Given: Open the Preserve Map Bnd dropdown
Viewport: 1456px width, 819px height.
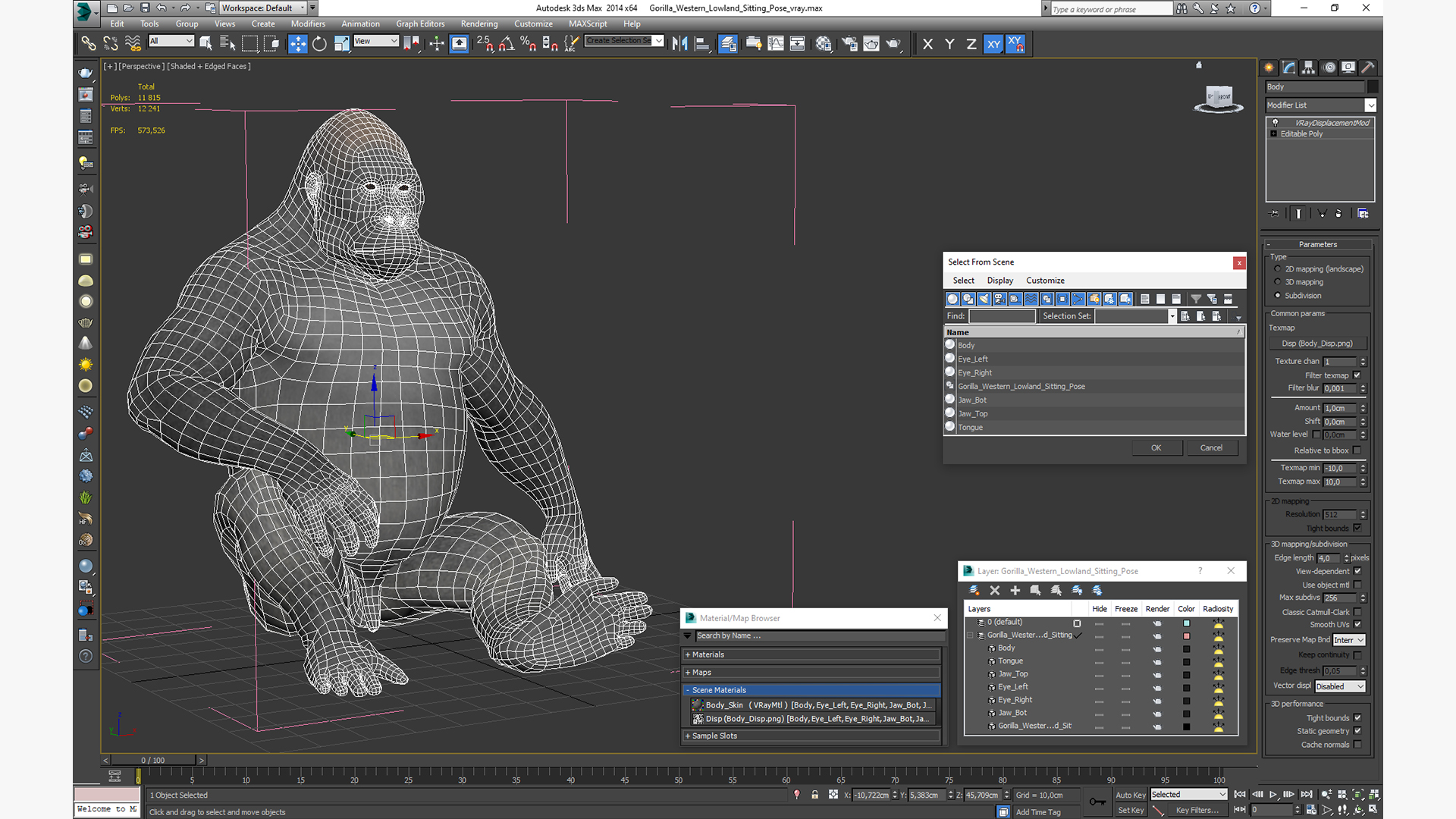Looking at the screenshot, I should 1349,640.
